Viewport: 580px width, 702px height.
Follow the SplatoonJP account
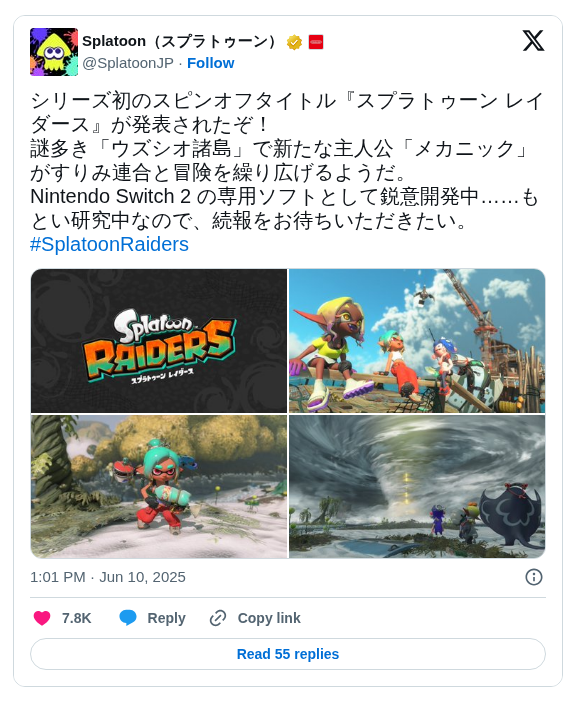click(x=211, y=63)
